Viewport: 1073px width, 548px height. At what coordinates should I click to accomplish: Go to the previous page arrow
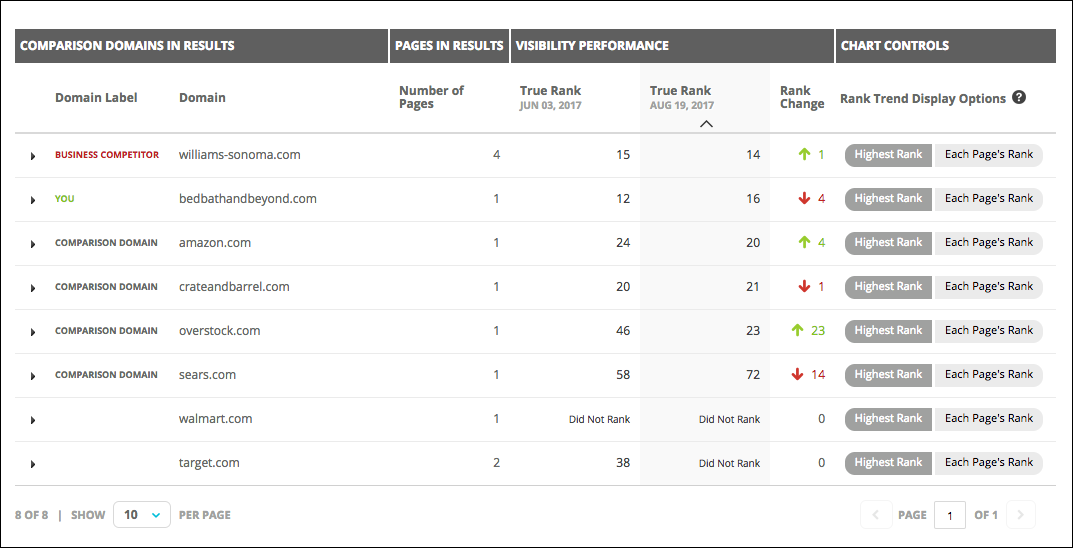tap(876, 515)
